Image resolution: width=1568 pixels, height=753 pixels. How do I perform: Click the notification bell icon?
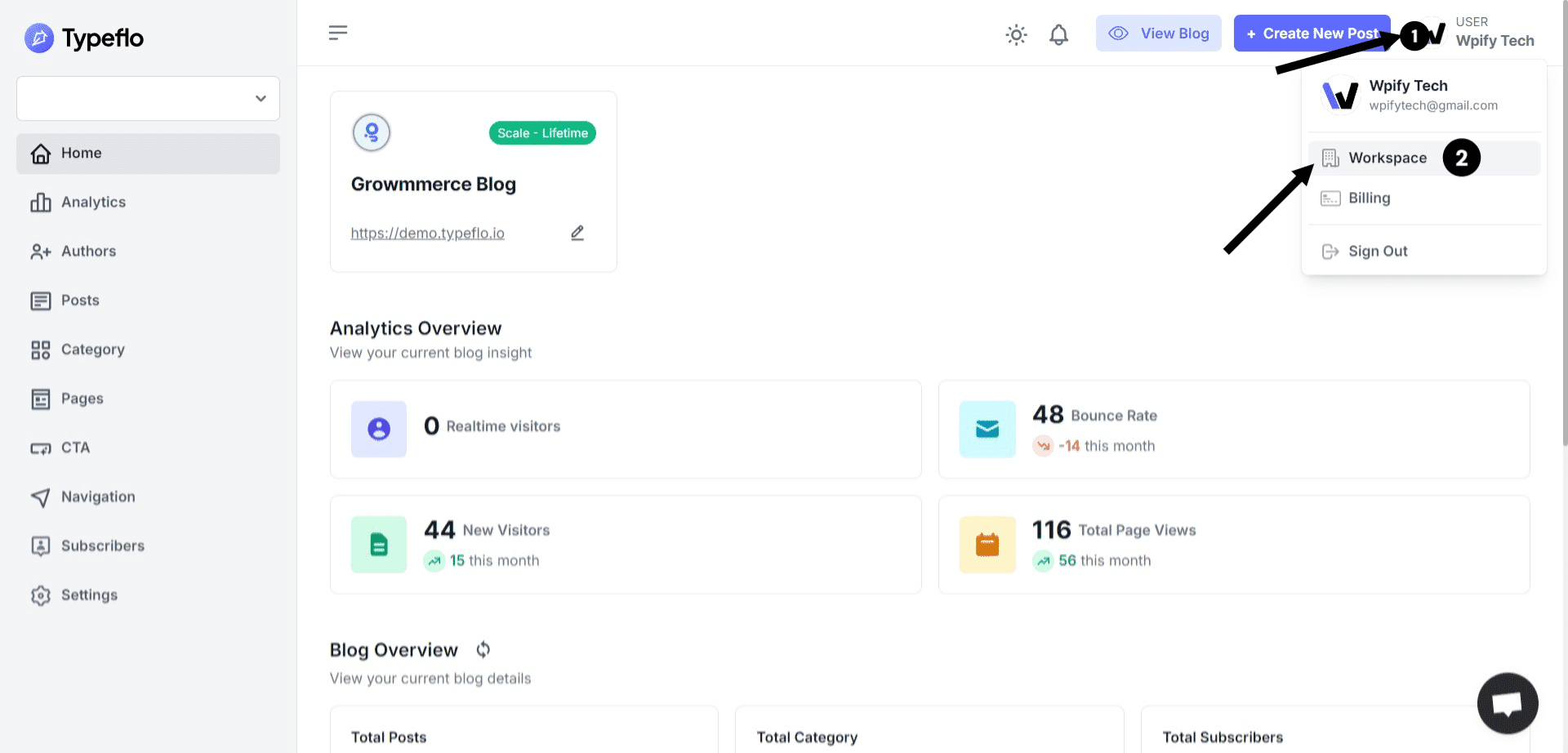click(1058, 34)
